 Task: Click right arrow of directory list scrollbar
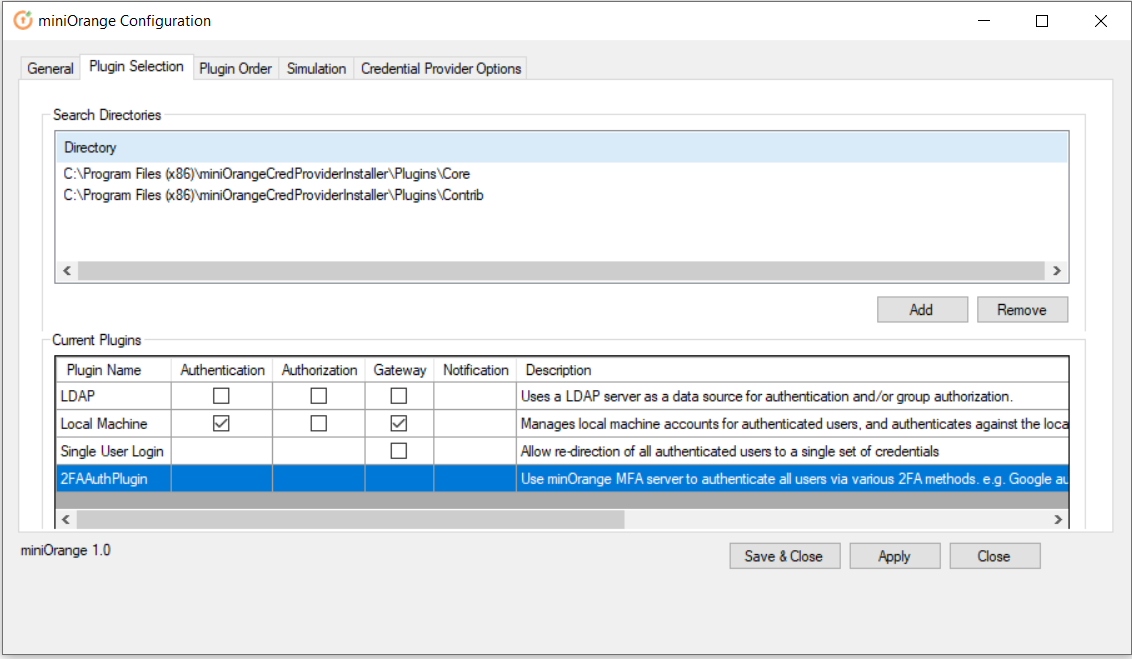click(1056, 271)
